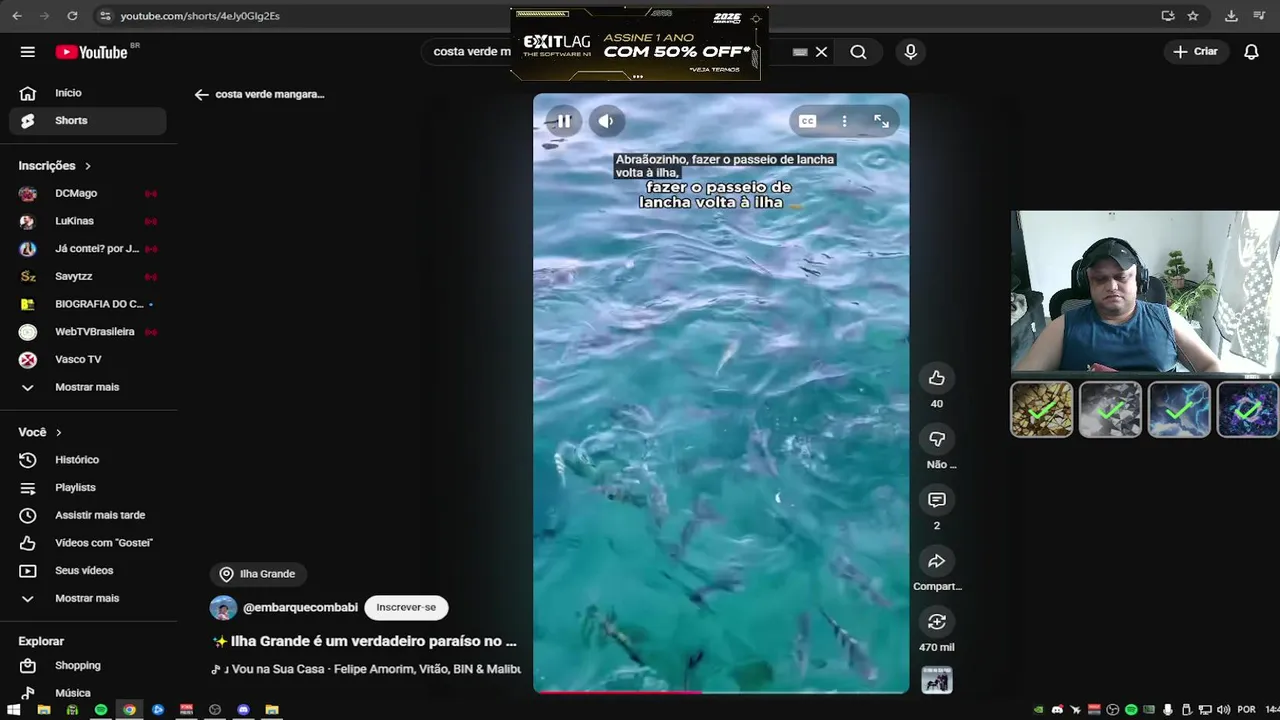Open Seus vídeos
1280x720 pixels.
(x=88, y=571)
